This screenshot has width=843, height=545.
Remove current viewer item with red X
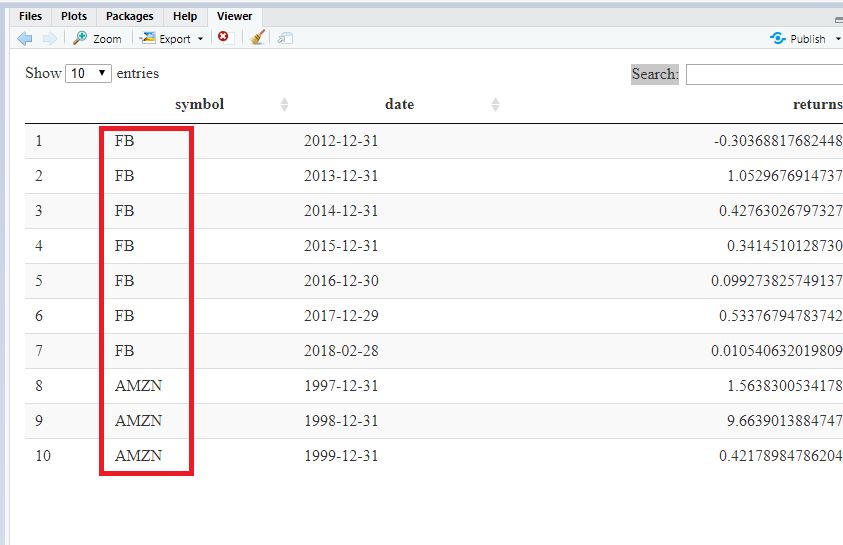click(x=223, y=37)
